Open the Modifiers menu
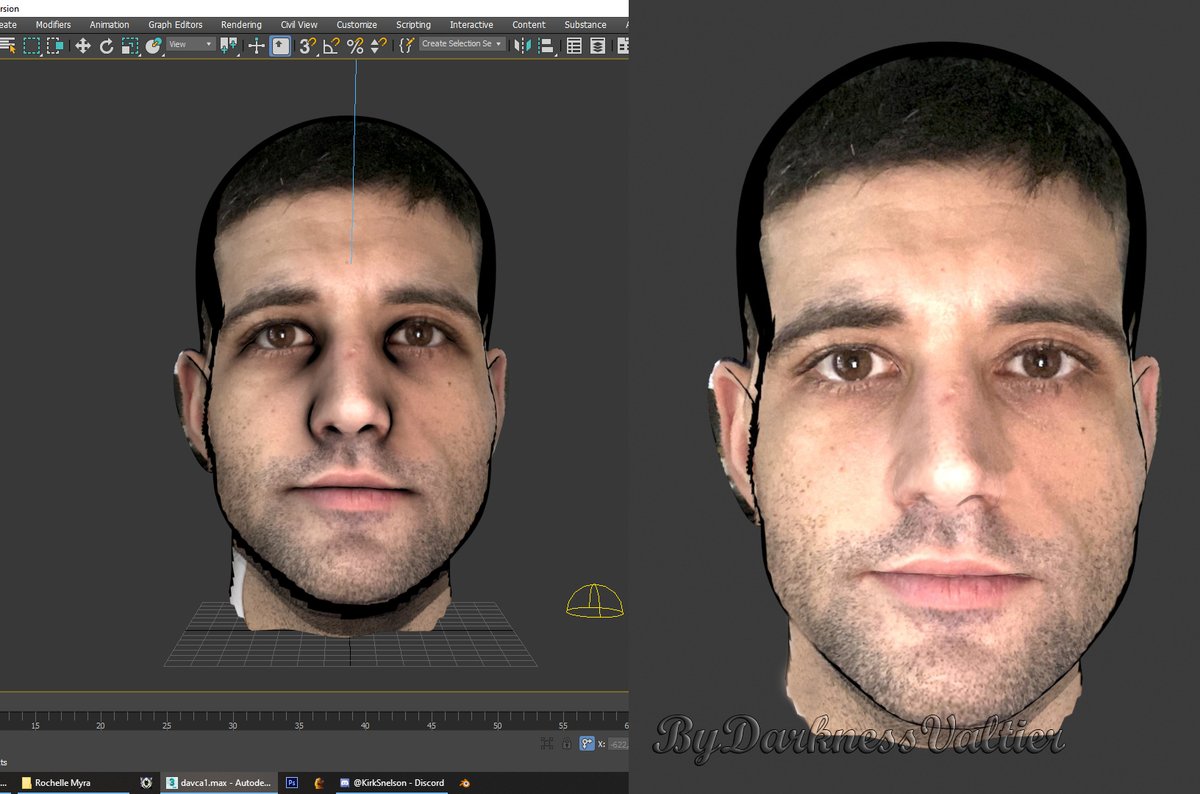The image size is (1200, 794). coord(53,24)
